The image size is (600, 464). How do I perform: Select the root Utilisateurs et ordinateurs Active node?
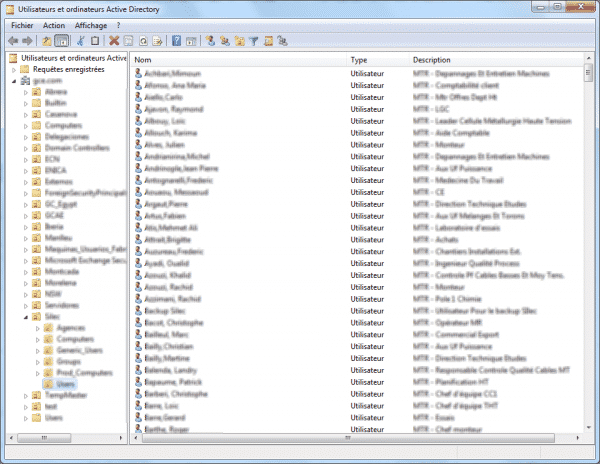tap(73, 58)
